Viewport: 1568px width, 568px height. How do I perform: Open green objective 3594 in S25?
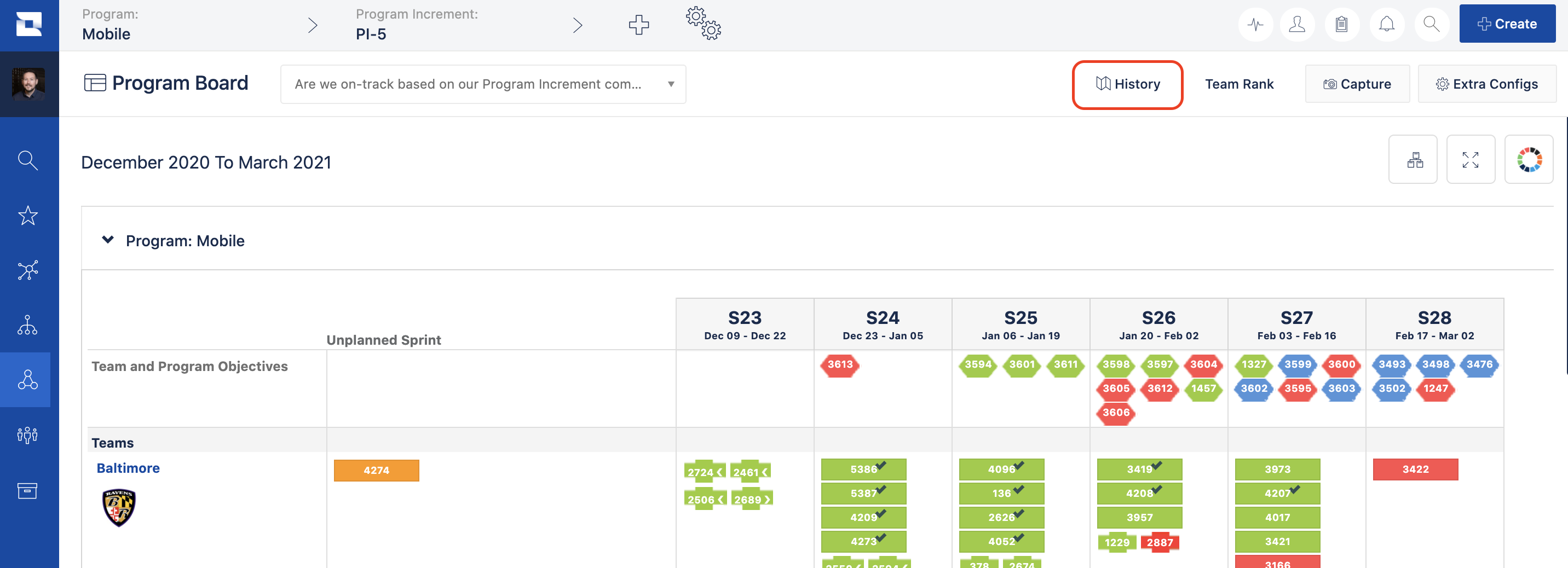click(978, 365)
